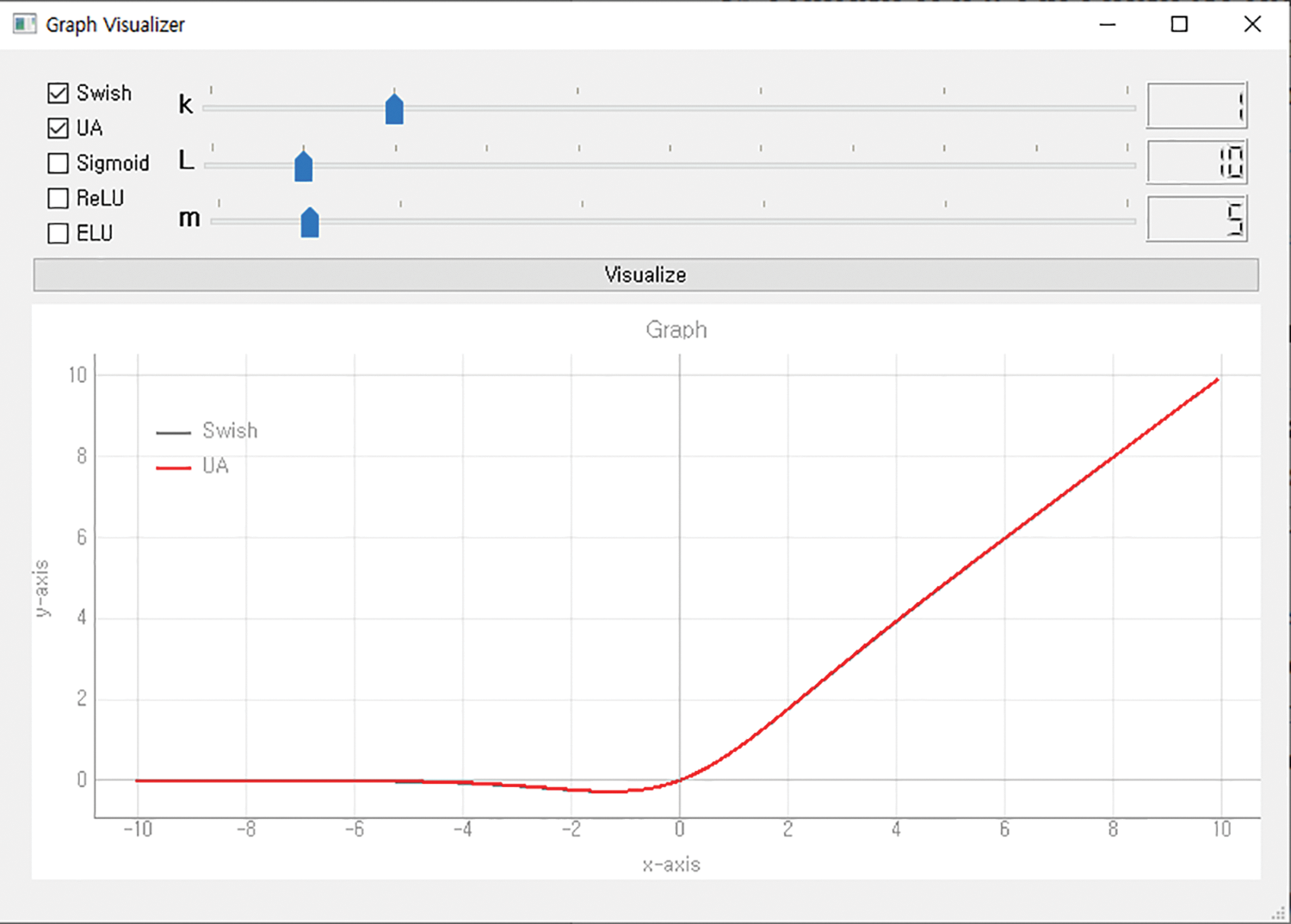Click the k value display field
This screenshot has width=1291, height=924.
[x=1196, y=106]
